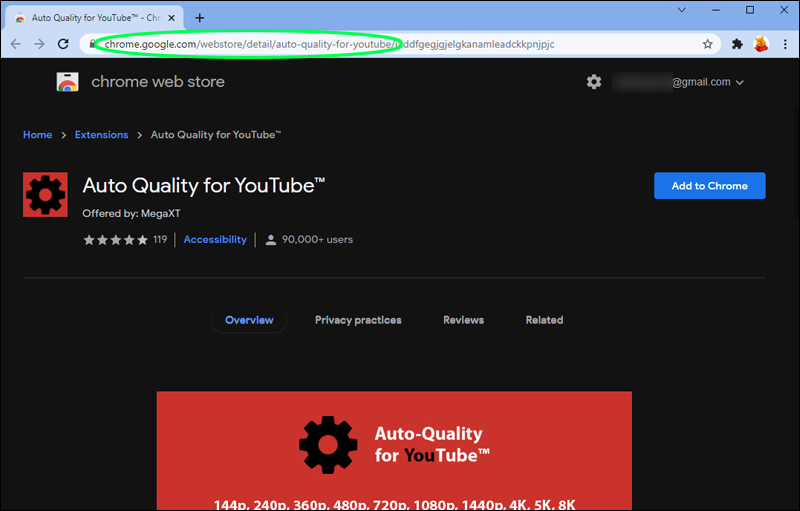The image size is (800, 511).
Task: Minimize the Chrome window
Action: pyautogui.click(x=716, y=10)
